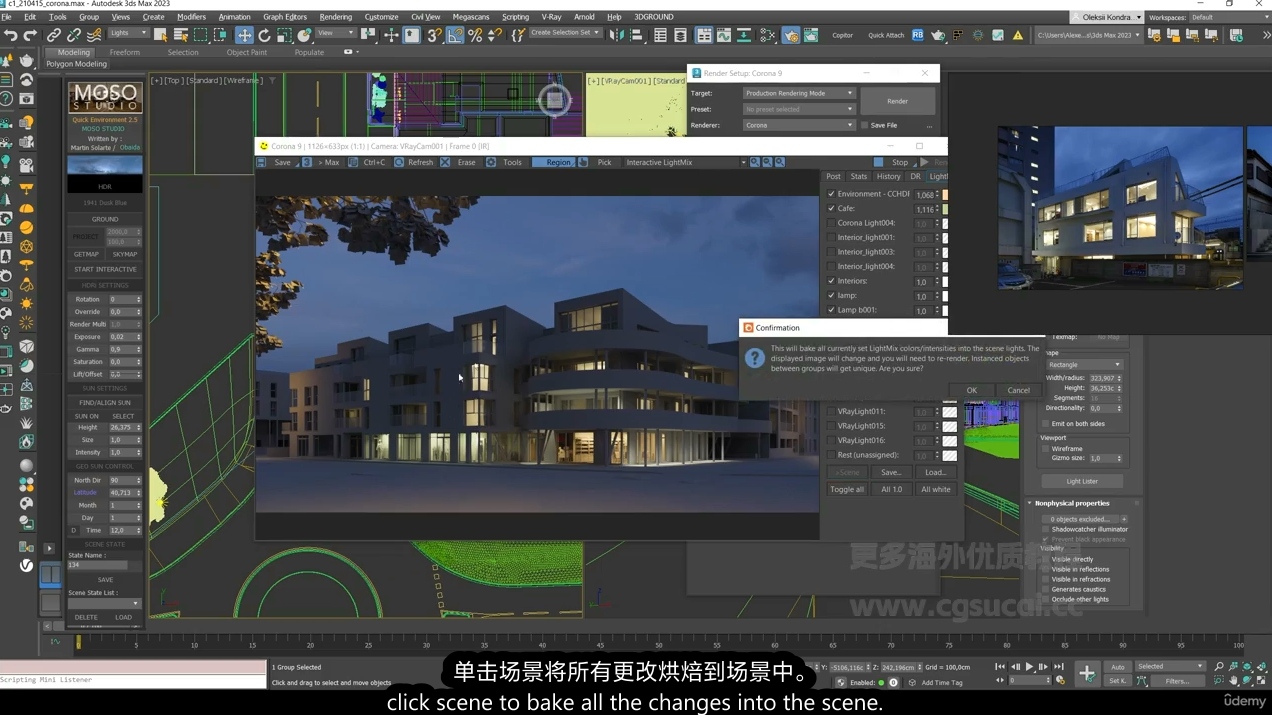This screenshot has height=715, width=1272.
Task: Click the Light Lister button
Action: (1081, 481)
